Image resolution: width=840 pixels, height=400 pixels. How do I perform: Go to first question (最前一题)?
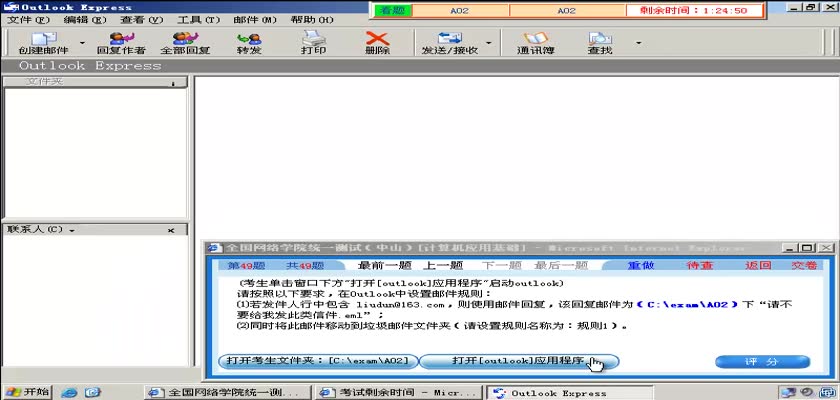384,265
